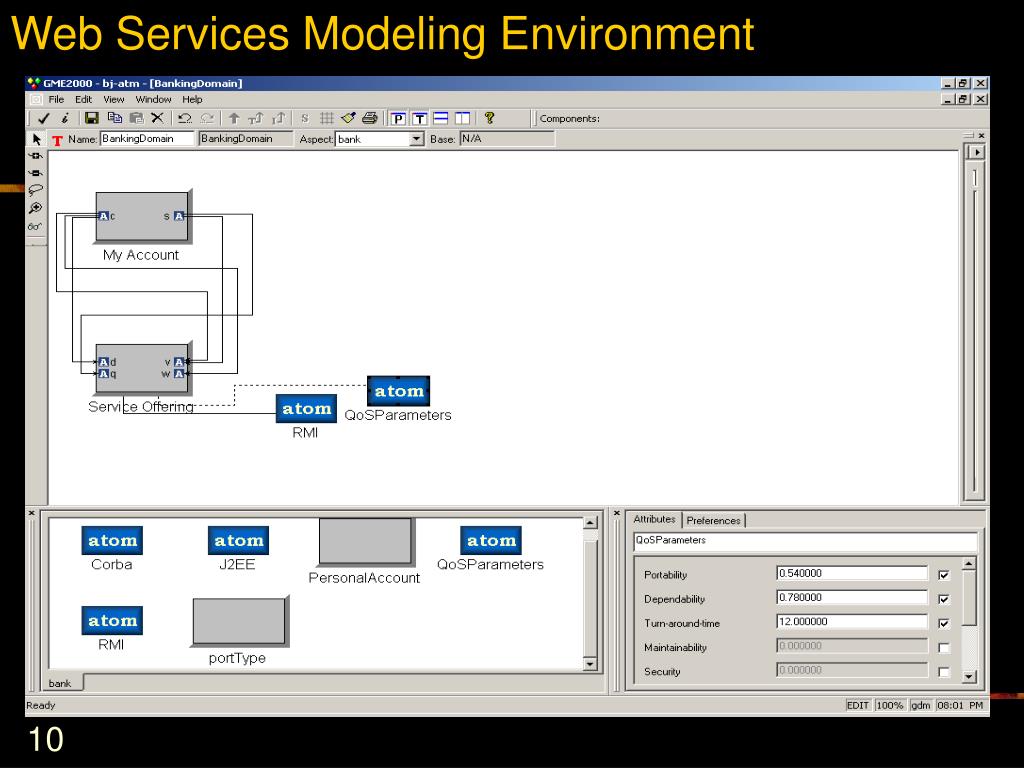The image size is (1024, 768).
Task: Click the Dependability value field
Action: click(x=851, y=598)
